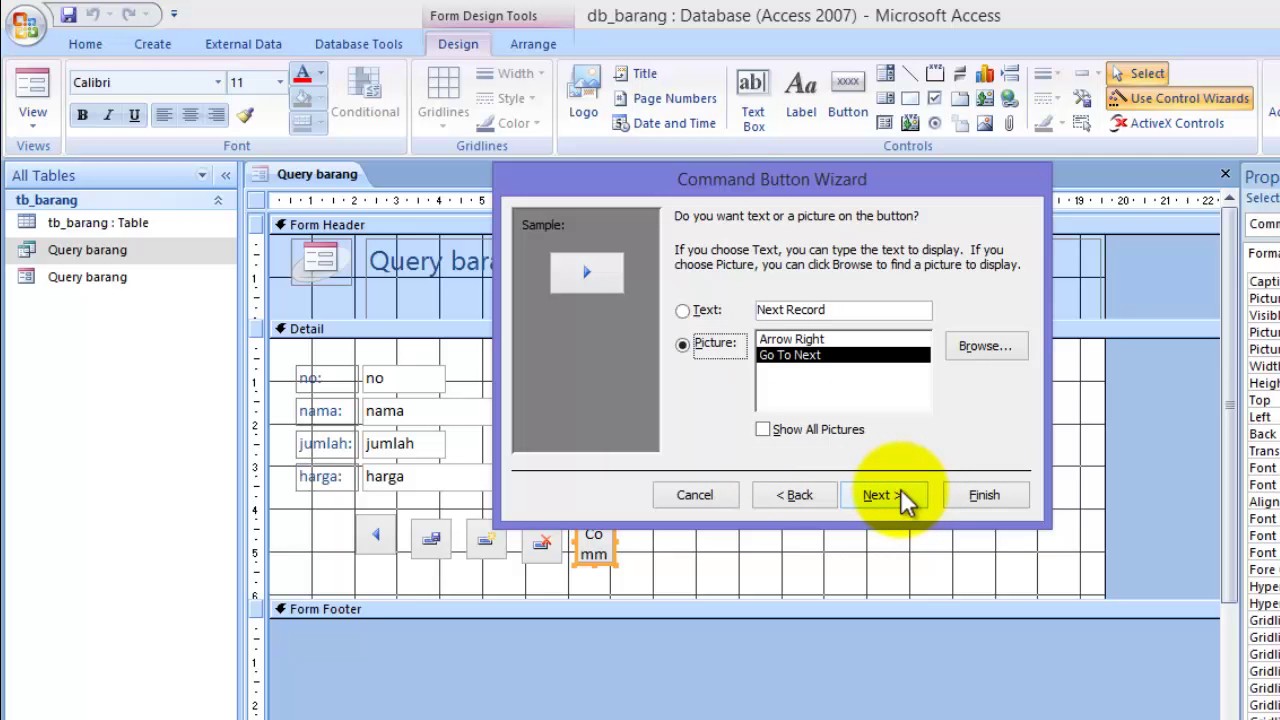1280x720 pixels.
Task: Select the Button control tool
Action: click(x=848, y=93)
